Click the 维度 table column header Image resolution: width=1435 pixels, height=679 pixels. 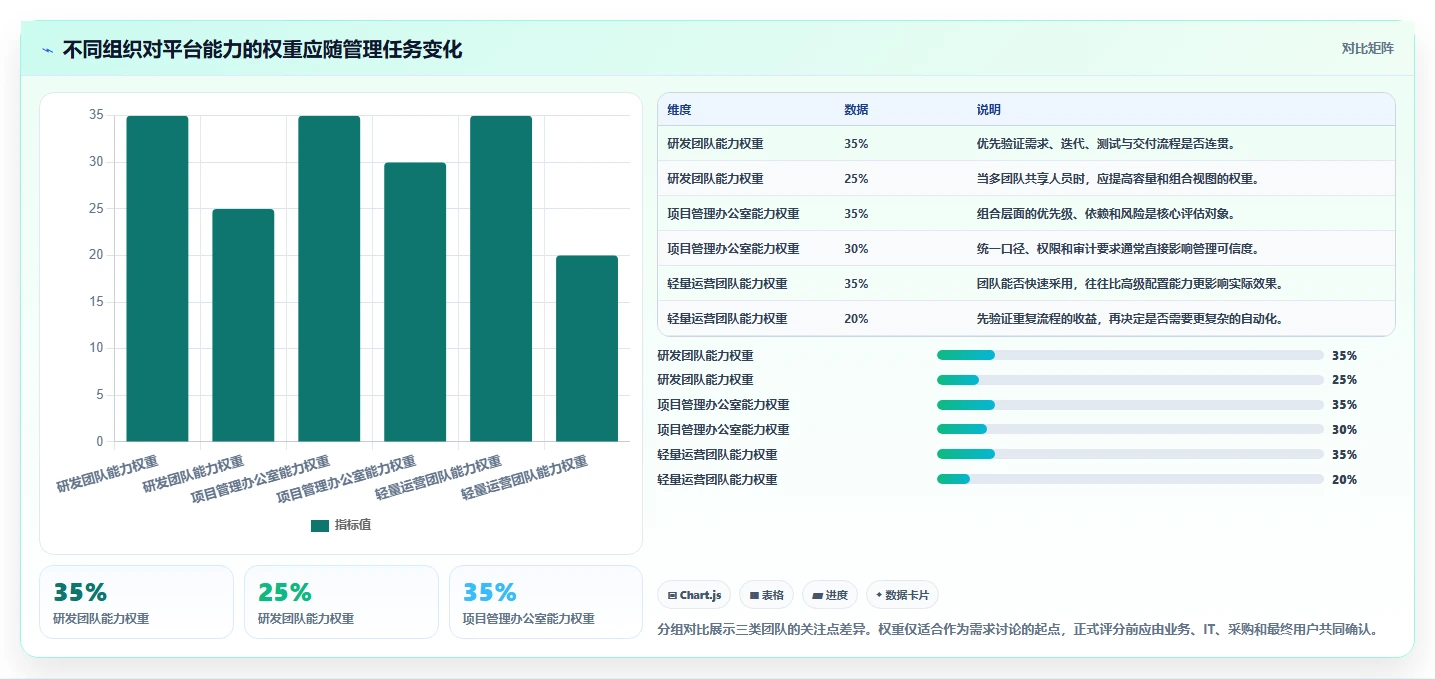point(680,109)
